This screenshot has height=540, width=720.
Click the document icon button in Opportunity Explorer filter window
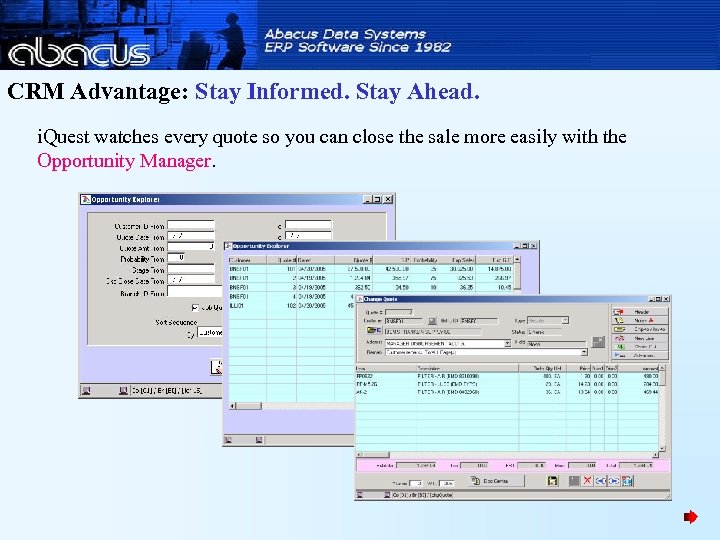point(216,367)
